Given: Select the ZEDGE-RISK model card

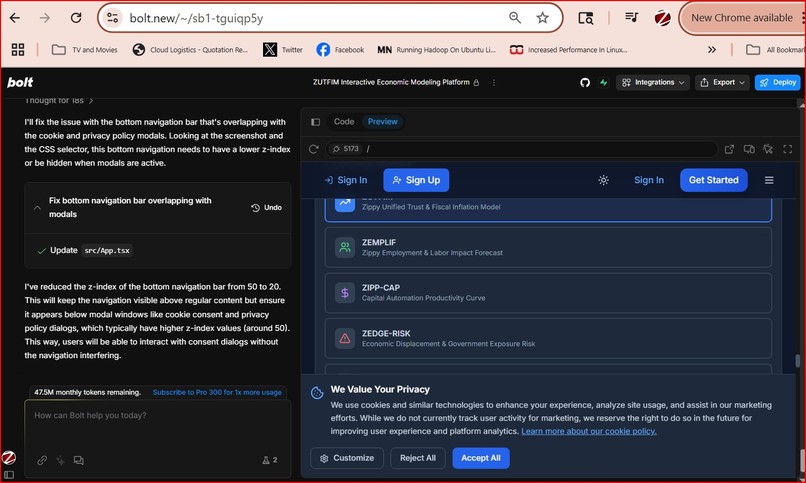Looking at the screenshot, I should 548,338.
